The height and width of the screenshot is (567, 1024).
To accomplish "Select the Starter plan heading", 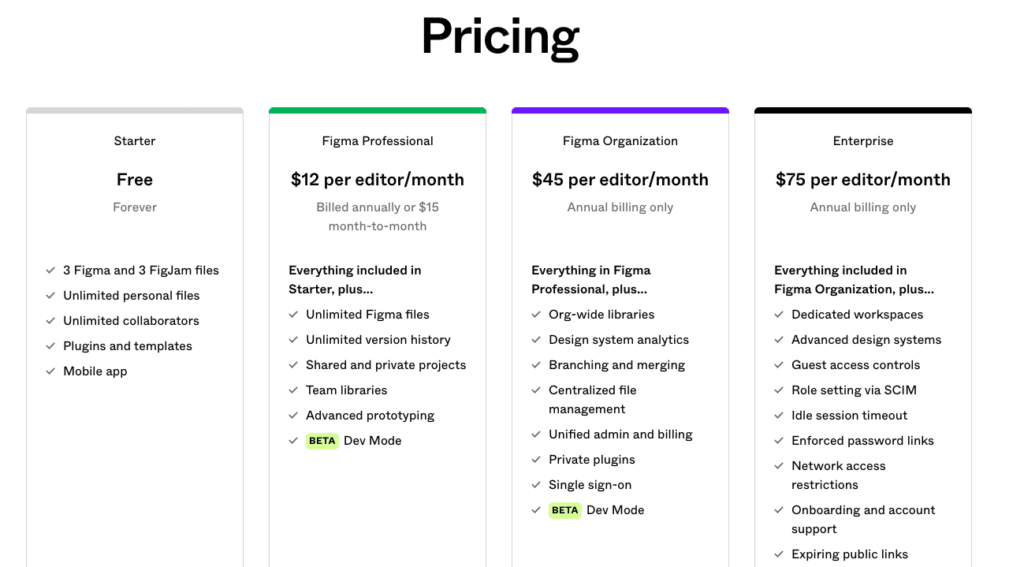I will pyautogui.click(x=135, y=141).
